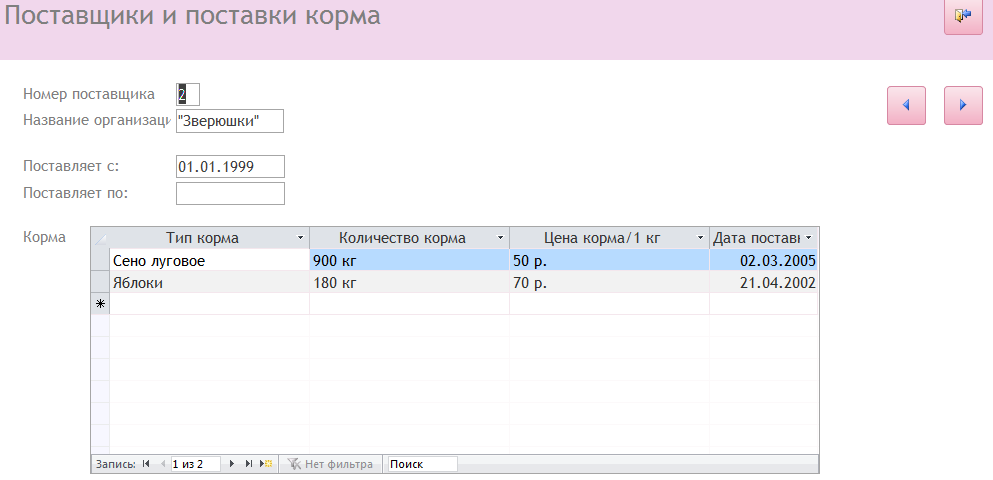Focus the 'Номер поставщика' number field
Image resolution: width=993 pixels, height=480 pixels.
pyautogui.click(x=187, y=94)
